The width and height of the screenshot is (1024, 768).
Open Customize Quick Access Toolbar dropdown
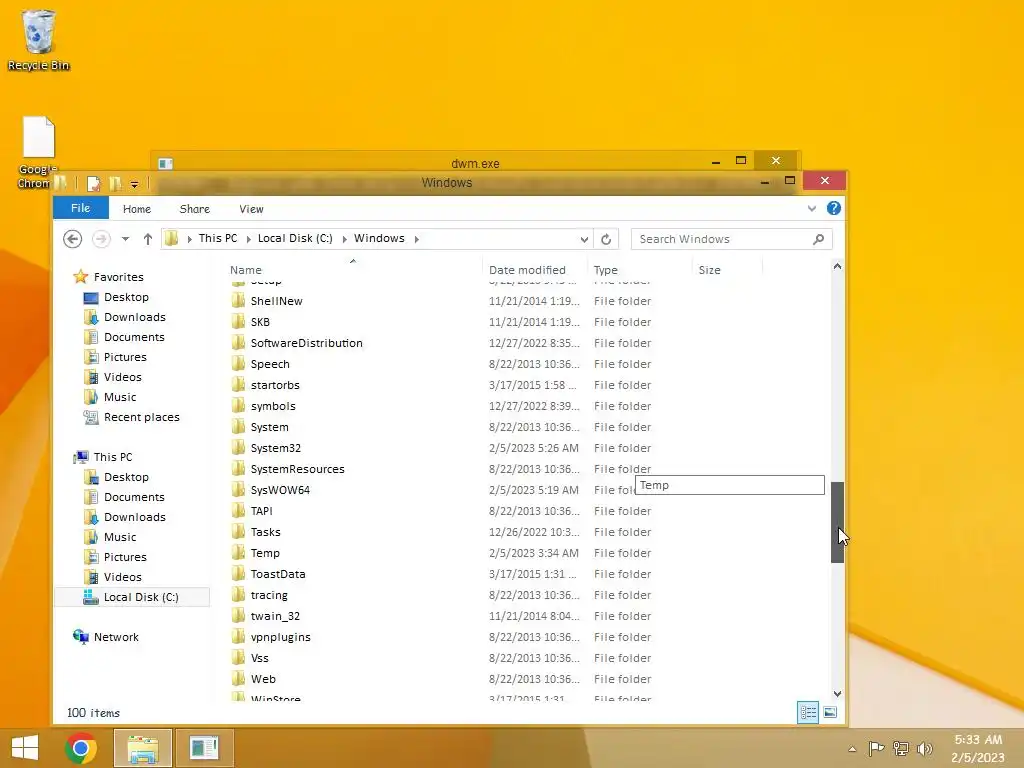tap(134, 185)
